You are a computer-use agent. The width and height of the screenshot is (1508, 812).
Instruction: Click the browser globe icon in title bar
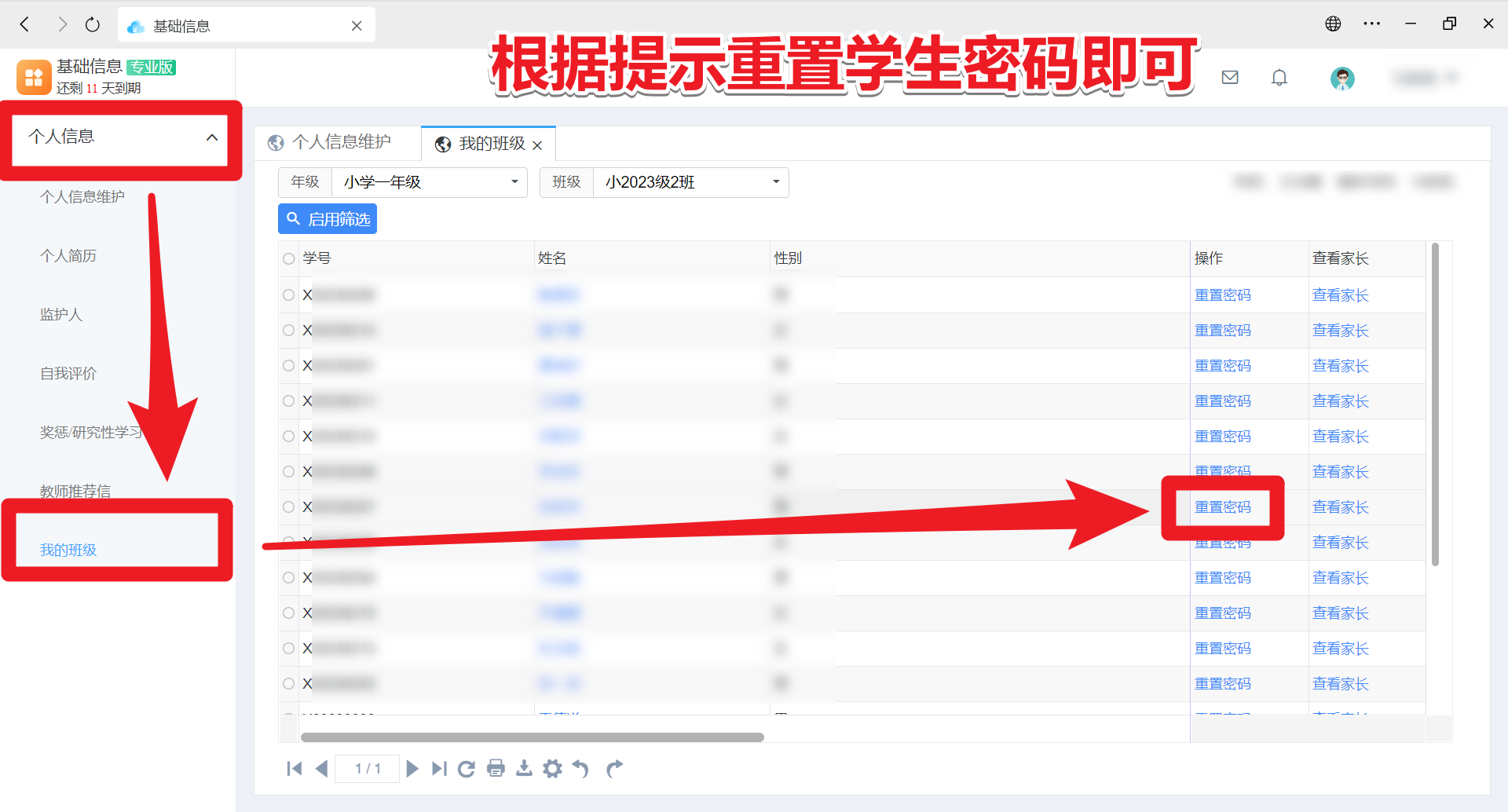point(1333,24)
